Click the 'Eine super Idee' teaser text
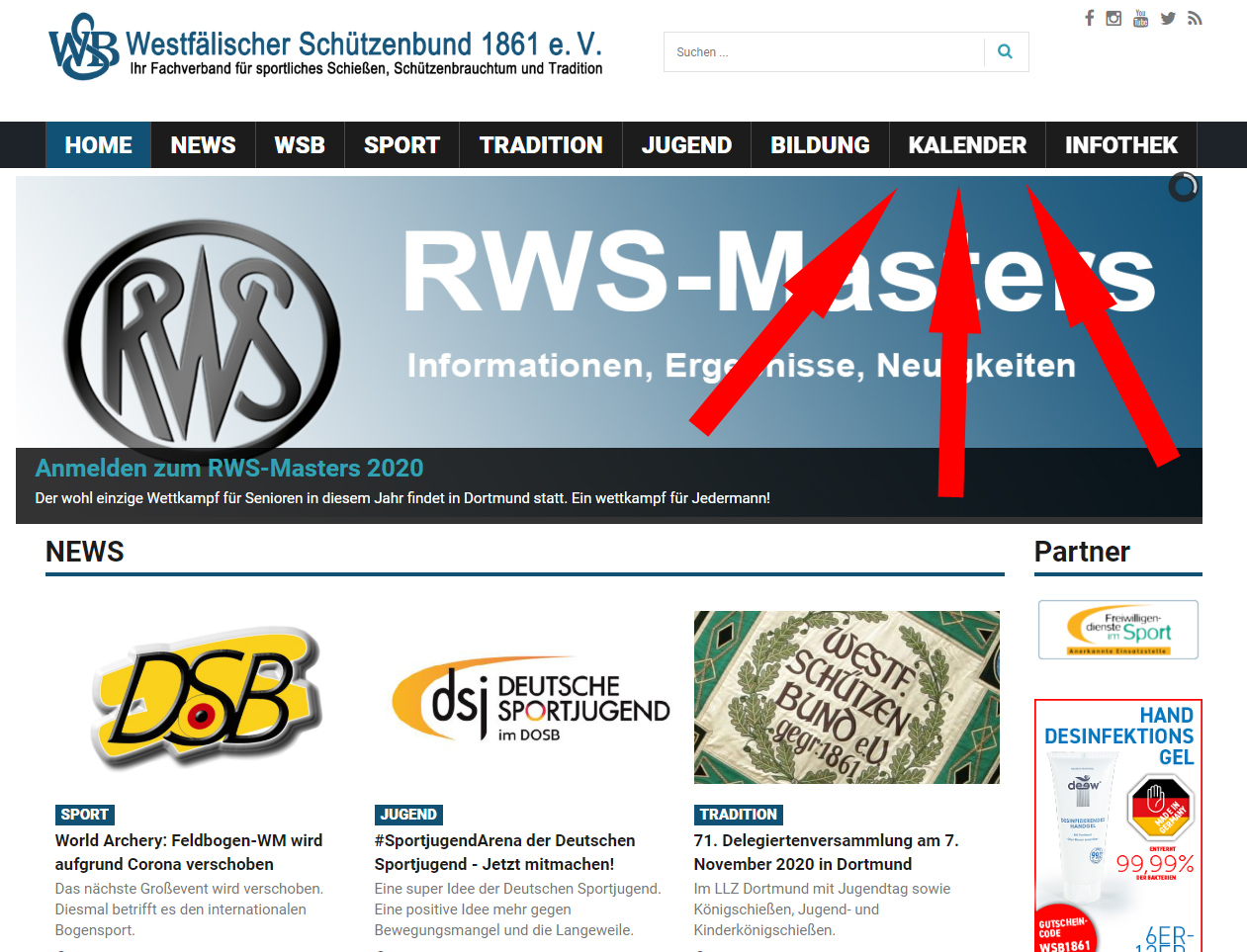 (x=517, y=909)
